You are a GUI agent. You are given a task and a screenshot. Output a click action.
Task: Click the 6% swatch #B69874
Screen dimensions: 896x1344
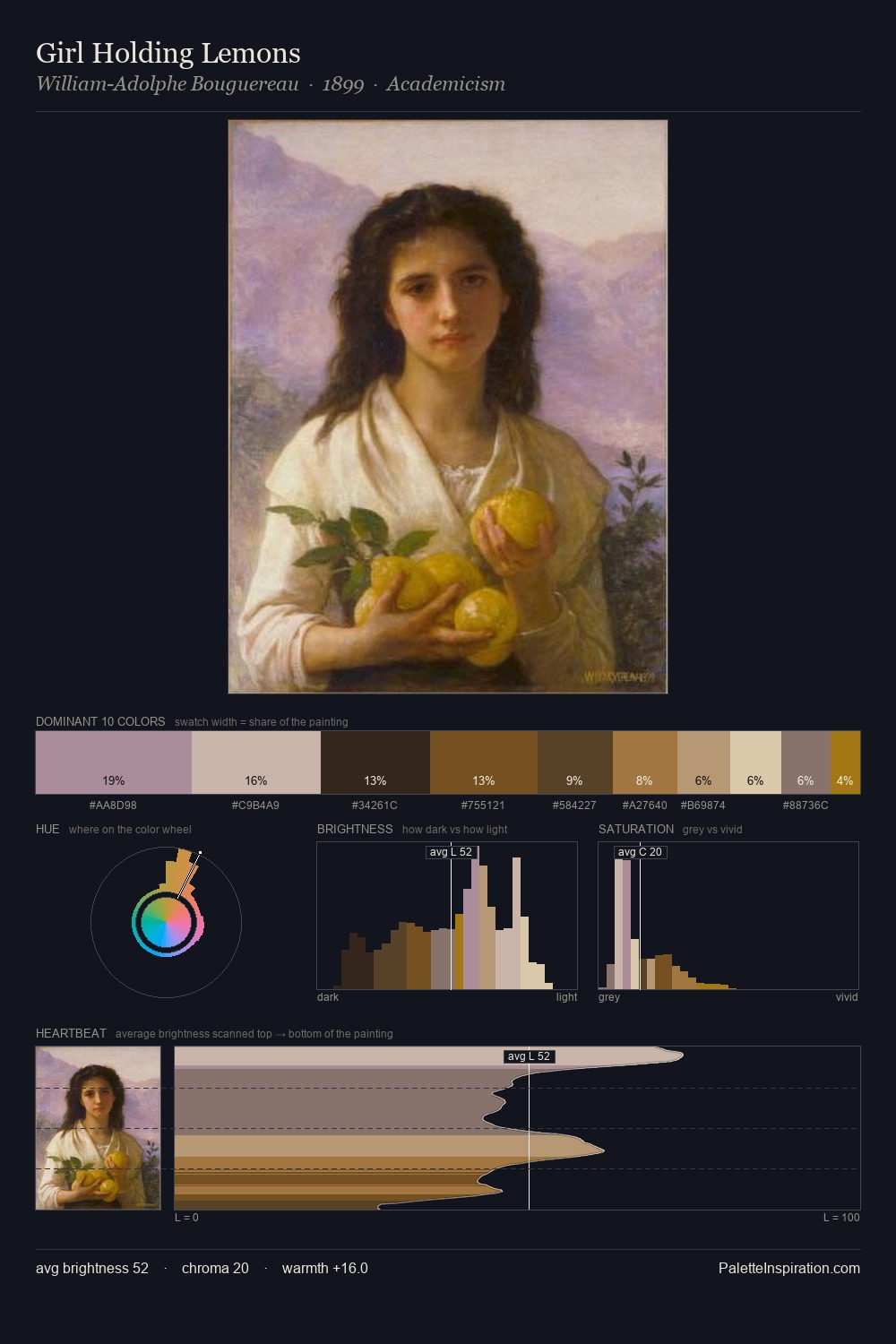tap(703, 762)
